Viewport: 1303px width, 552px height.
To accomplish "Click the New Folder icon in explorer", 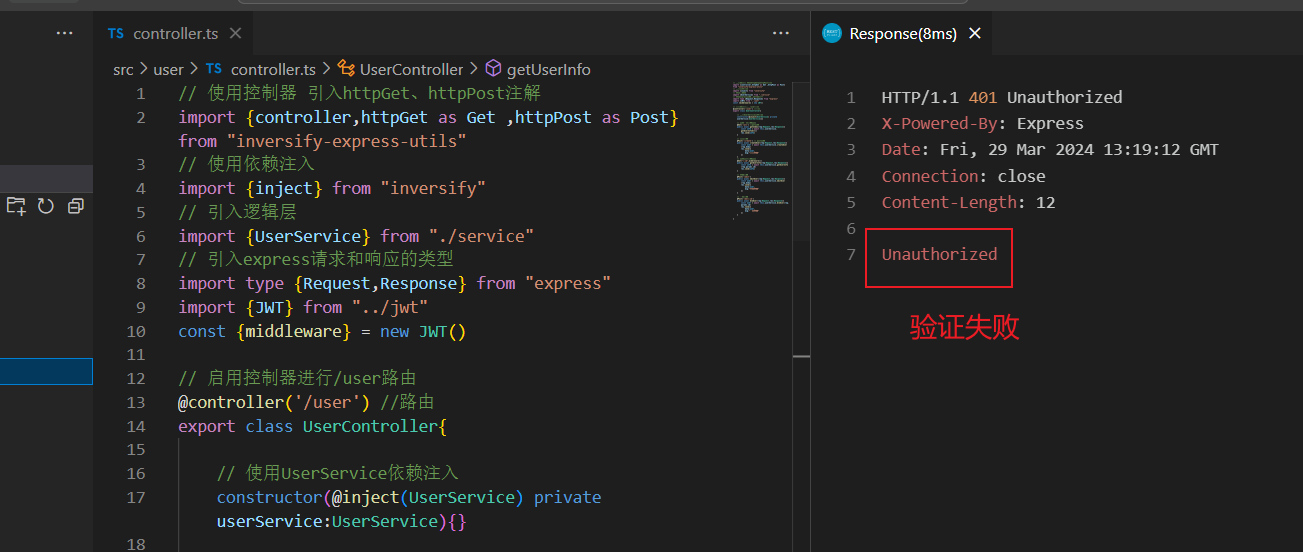I will point(16,206).
